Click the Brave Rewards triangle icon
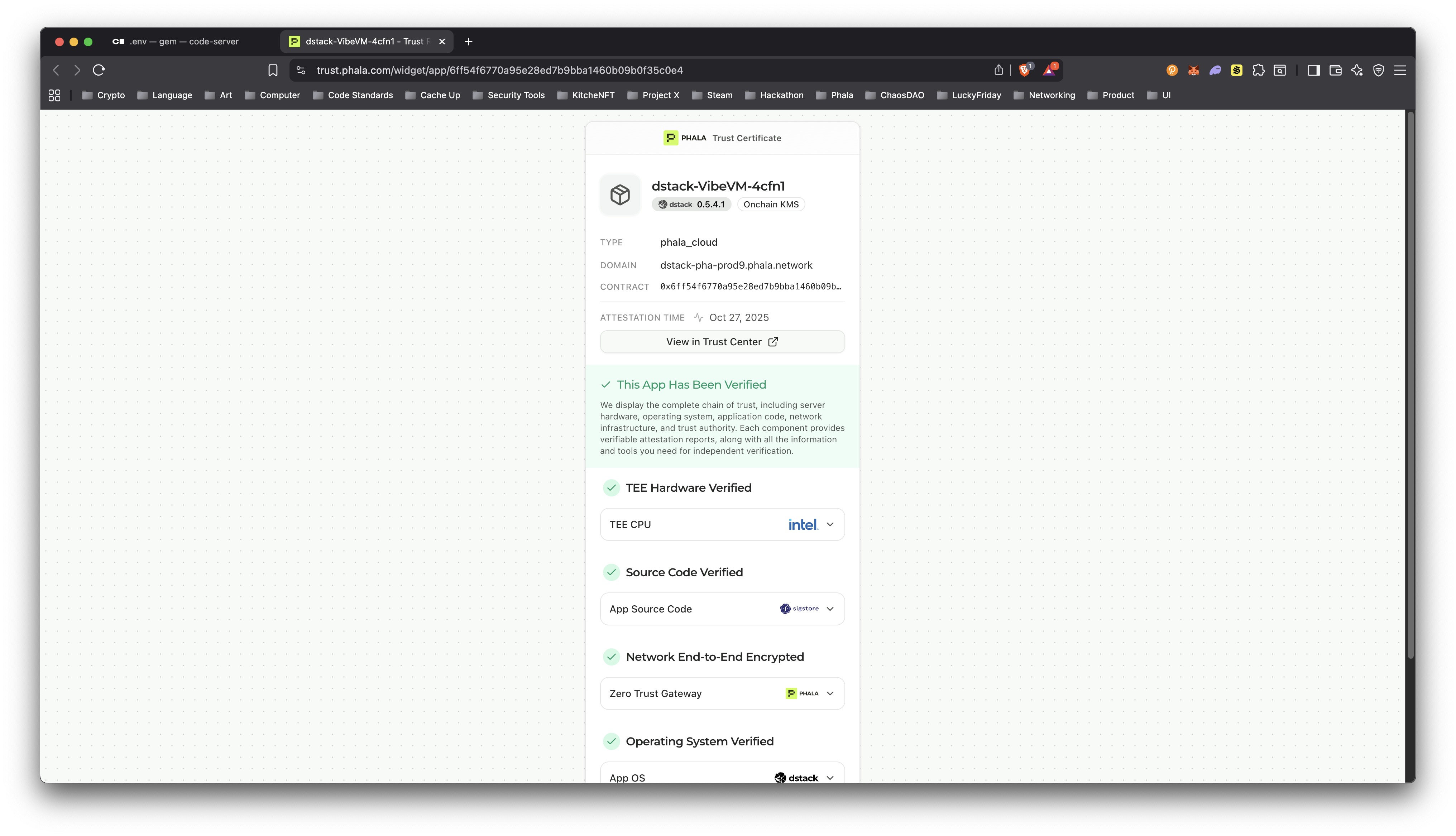Screen dimensions: 1456x836 [x=1049, y=70]
